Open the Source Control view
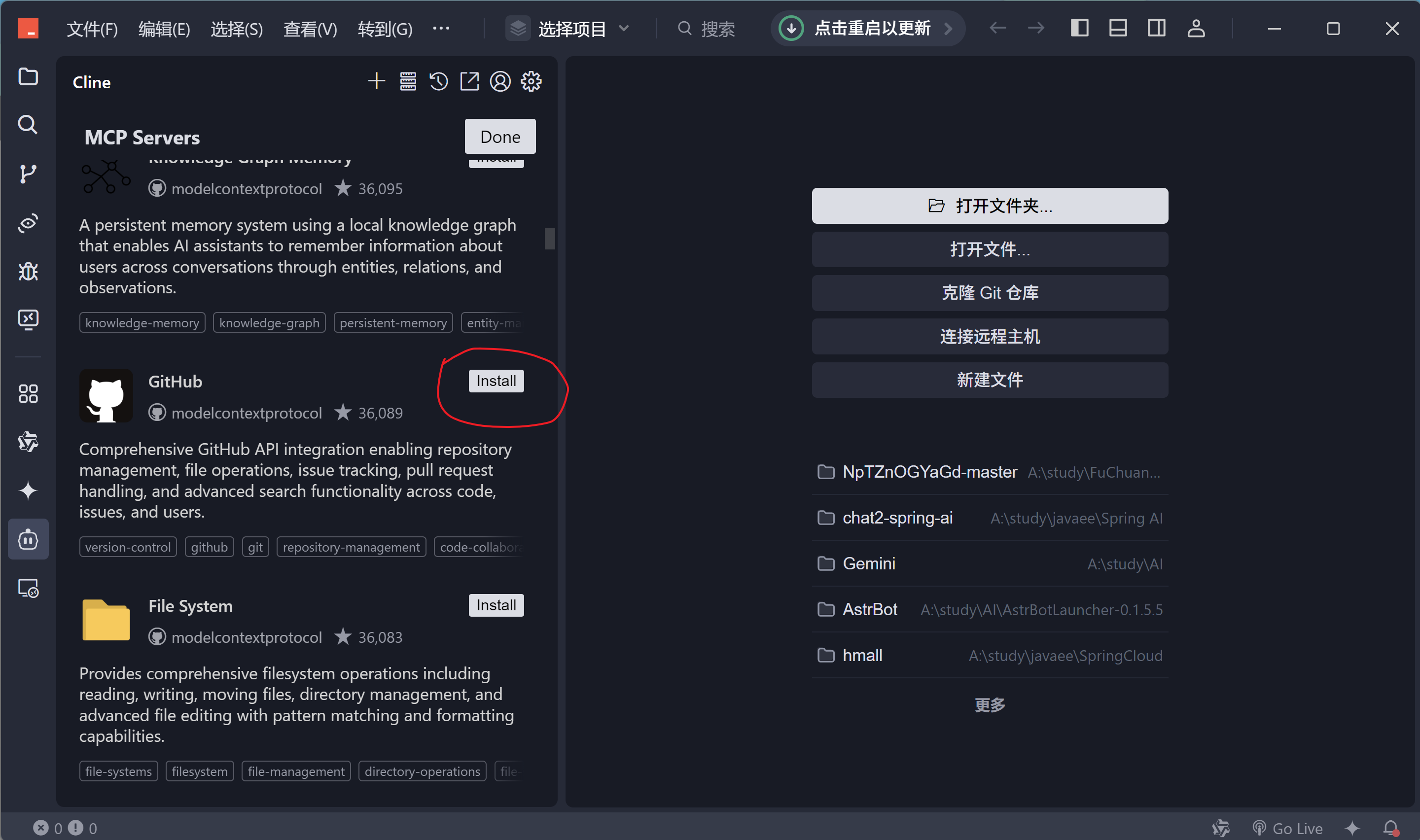 pyautogui.click(x=28, y=174)
